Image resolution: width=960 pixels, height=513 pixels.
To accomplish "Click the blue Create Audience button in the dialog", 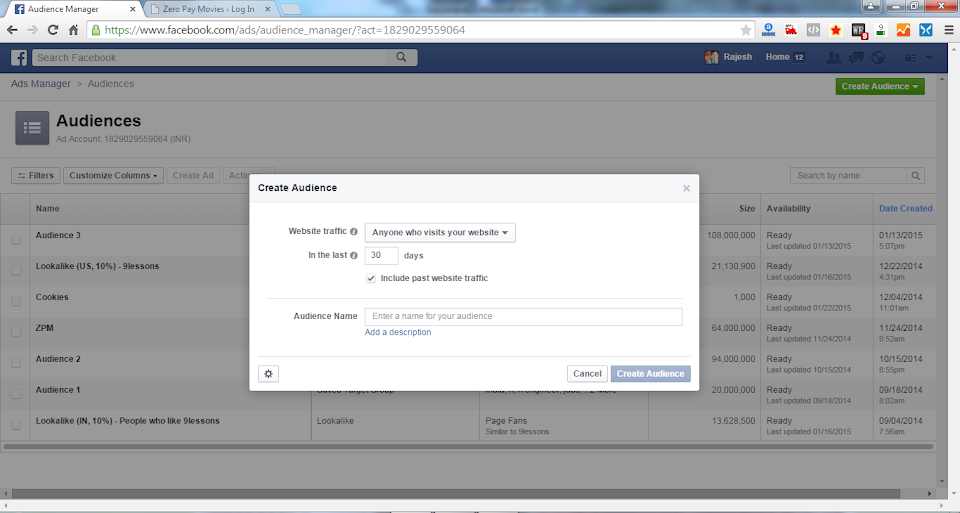I will (x=650, y=373).
